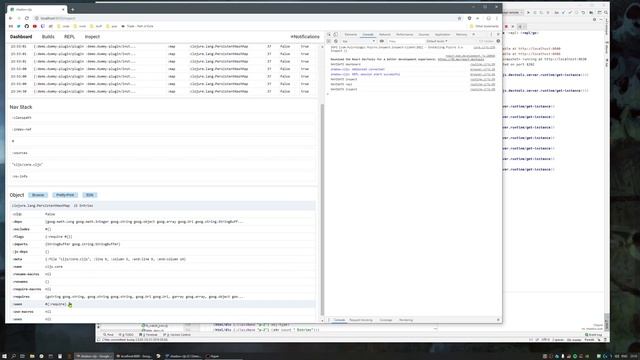
Task: Open the Builds page
Action: [48, 37]
